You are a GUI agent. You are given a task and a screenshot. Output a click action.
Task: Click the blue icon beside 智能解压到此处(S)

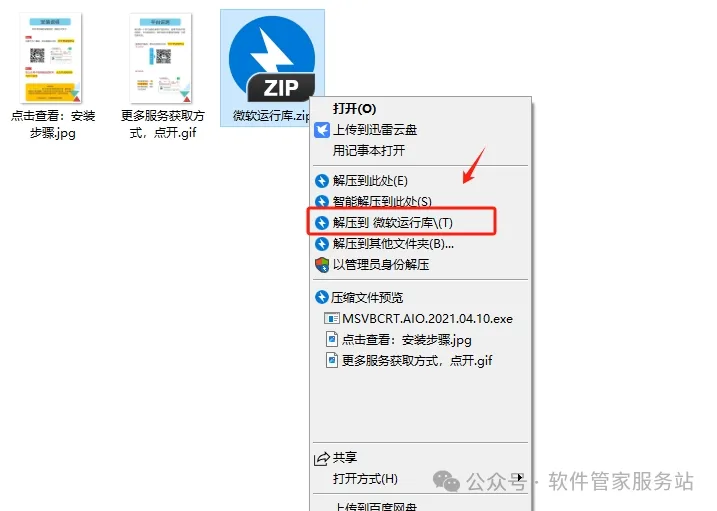pos(322,202)
